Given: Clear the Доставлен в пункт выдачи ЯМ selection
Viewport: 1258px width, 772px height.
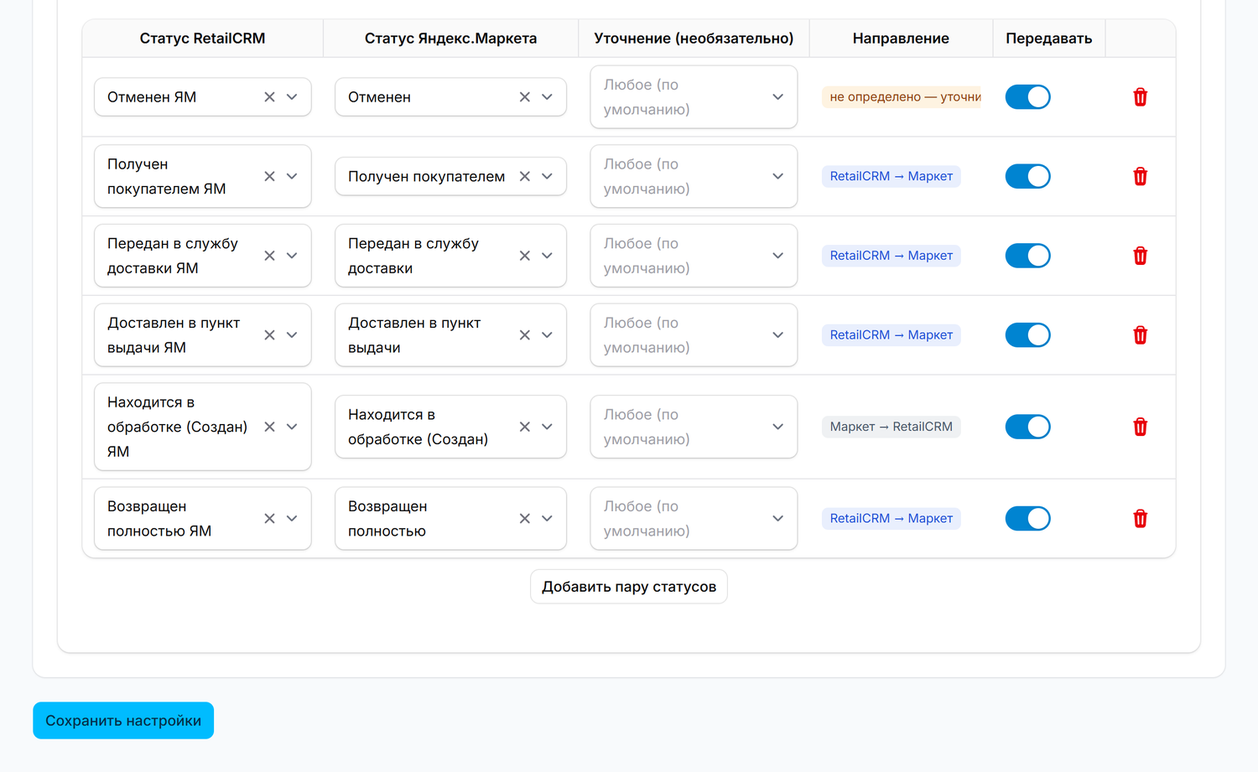Looking at the screenshot, I should point(269,335).
